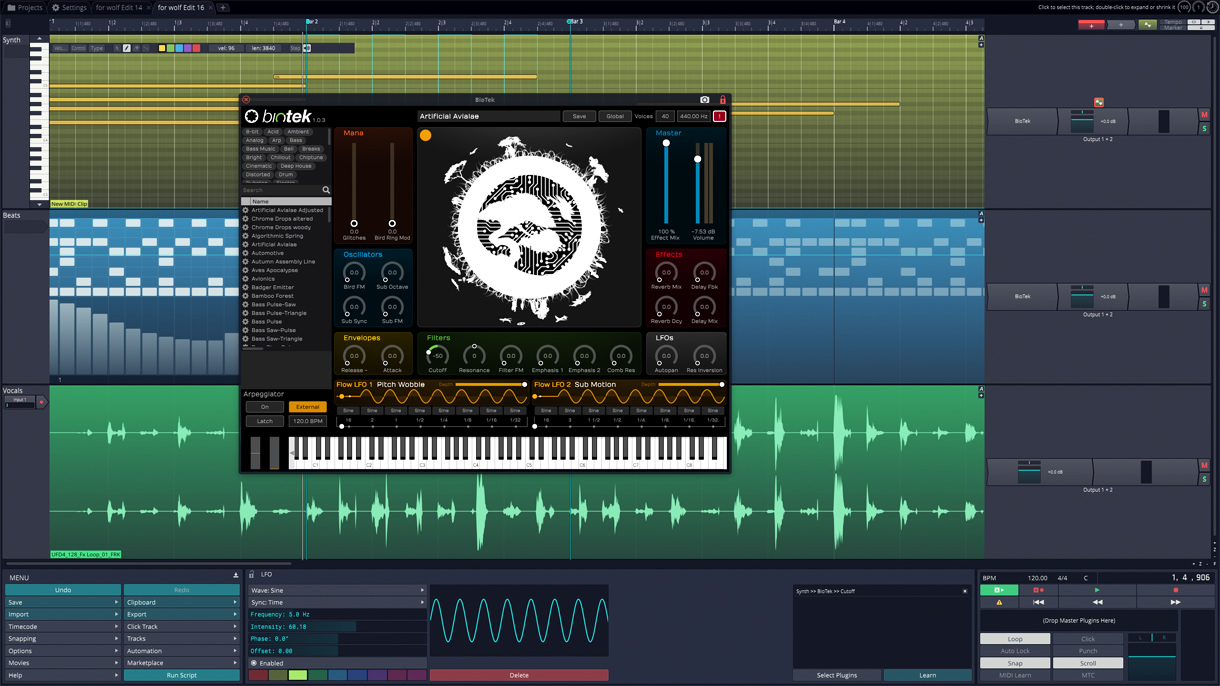Enable the Click metronome
This screenshot has width=1220, height=686.
click(1088, 638)
